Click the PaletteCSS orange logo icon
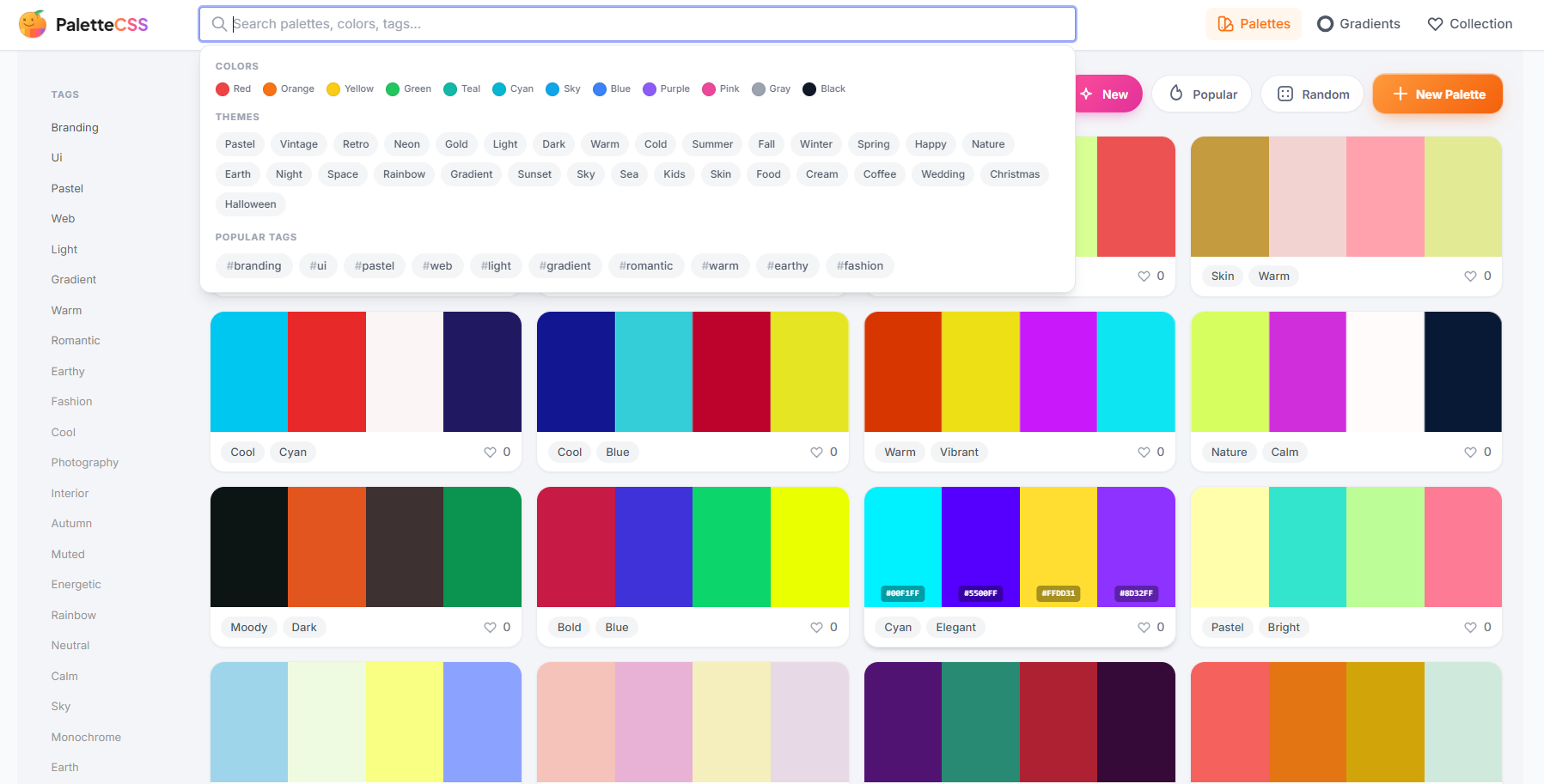 pyautogui.click(x=33, y=24)
